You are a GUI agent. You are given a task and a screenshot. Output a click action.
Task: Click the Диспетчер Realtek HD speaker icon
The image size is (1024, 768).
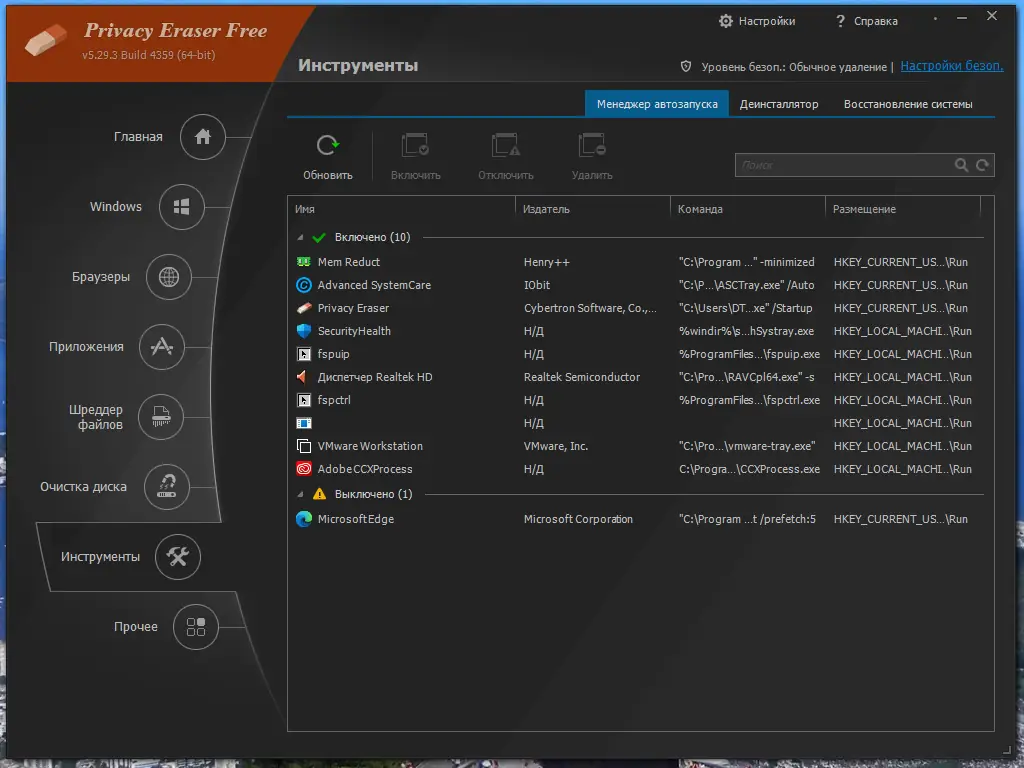click(x=302, y=377)
